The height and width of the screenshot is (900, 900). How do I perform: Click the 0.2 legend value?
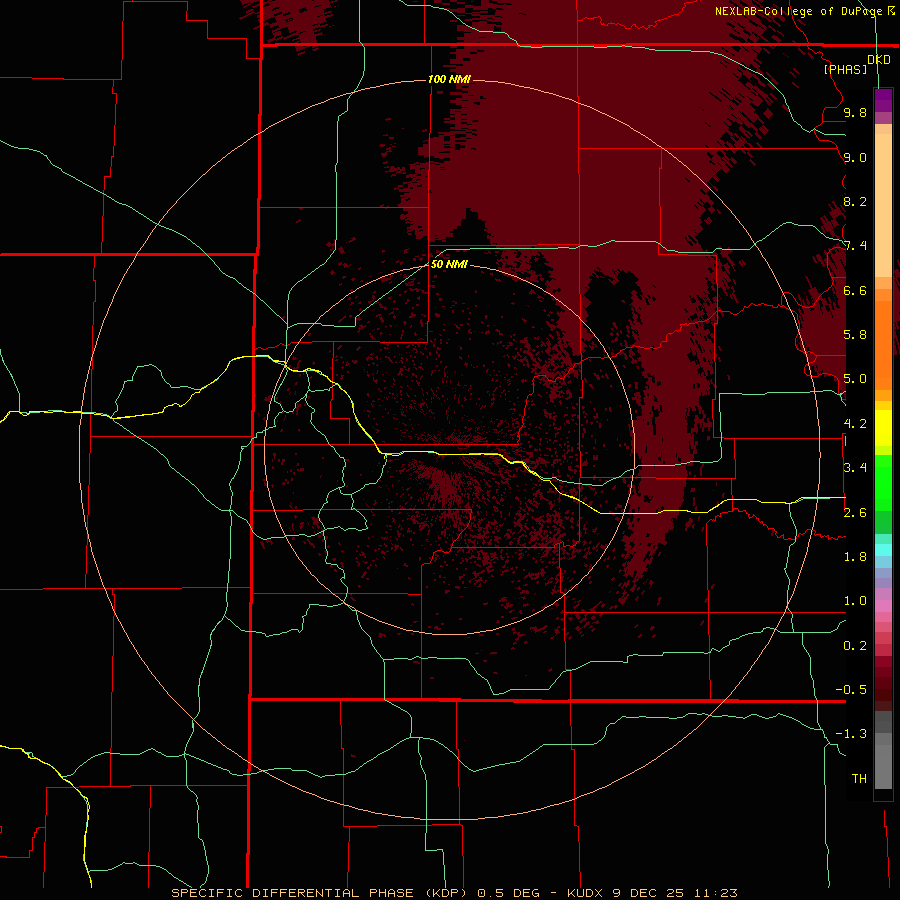pyautogui.click(x=855, y=646)
